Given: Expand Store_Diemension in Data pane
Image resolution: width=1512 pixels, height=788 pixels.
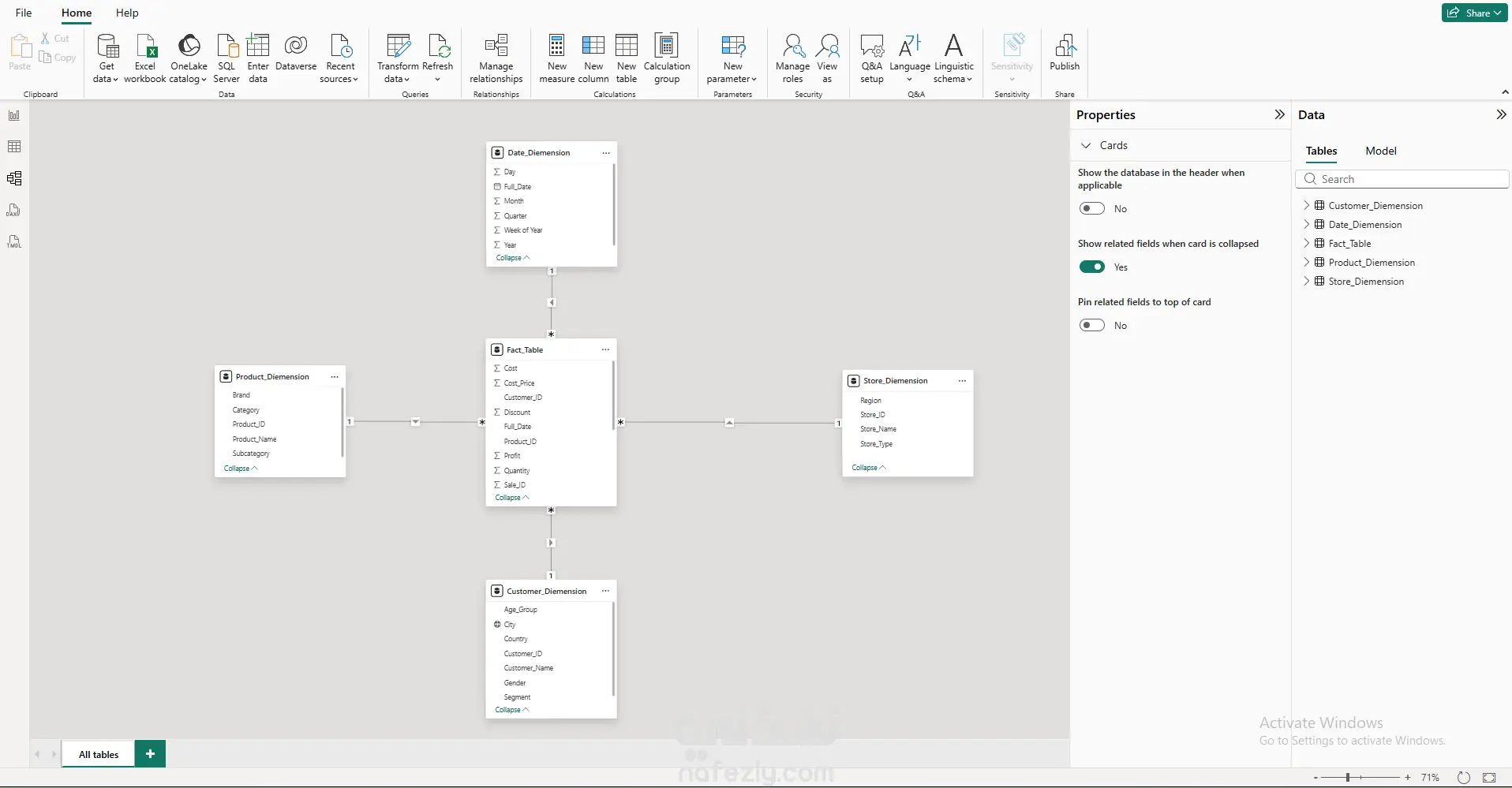Looking at the screenshot, I should click(x=1307, y=281).
